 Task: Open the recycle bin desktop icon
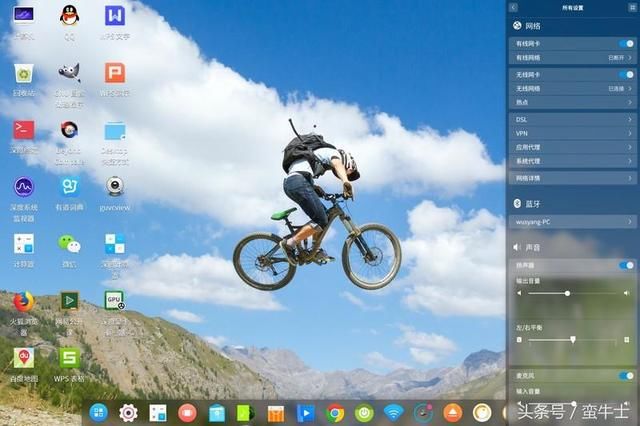(24, 74)
